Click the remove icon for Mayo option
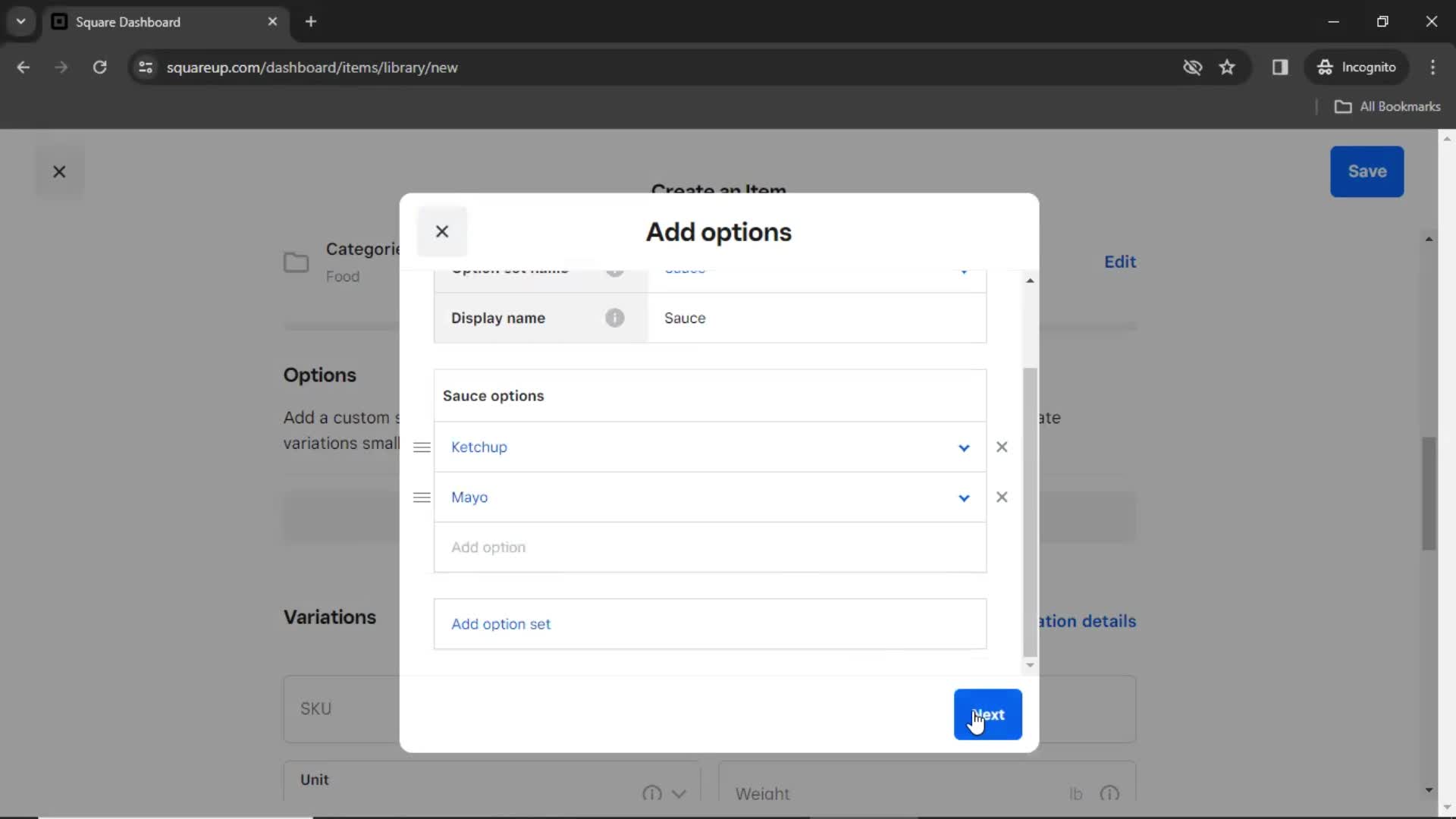The image size is (1456, 819). [x=1002, y=497]
